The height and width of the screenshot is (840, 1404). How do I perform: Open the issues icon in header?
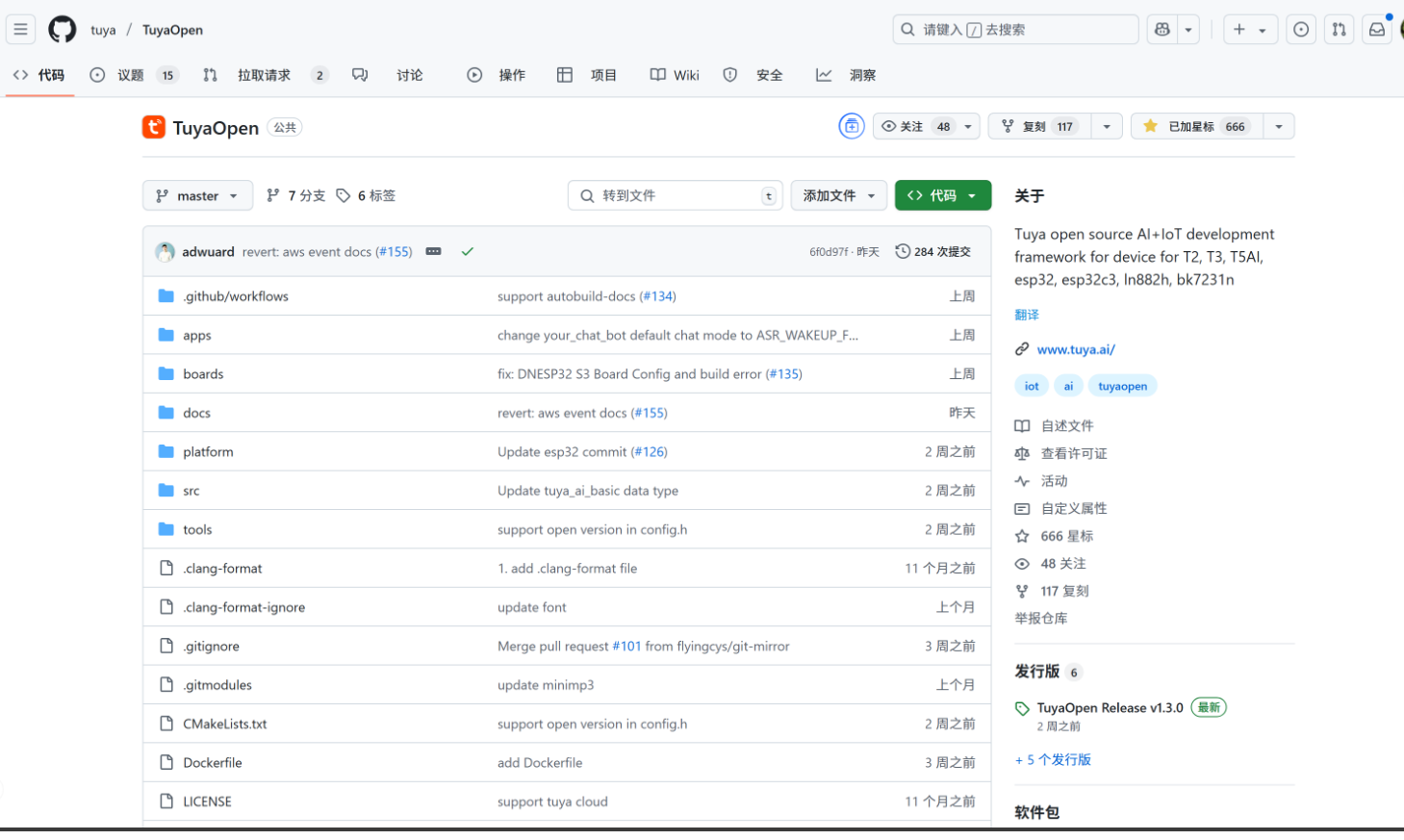pyautogui.click(x=1301, y=30)
